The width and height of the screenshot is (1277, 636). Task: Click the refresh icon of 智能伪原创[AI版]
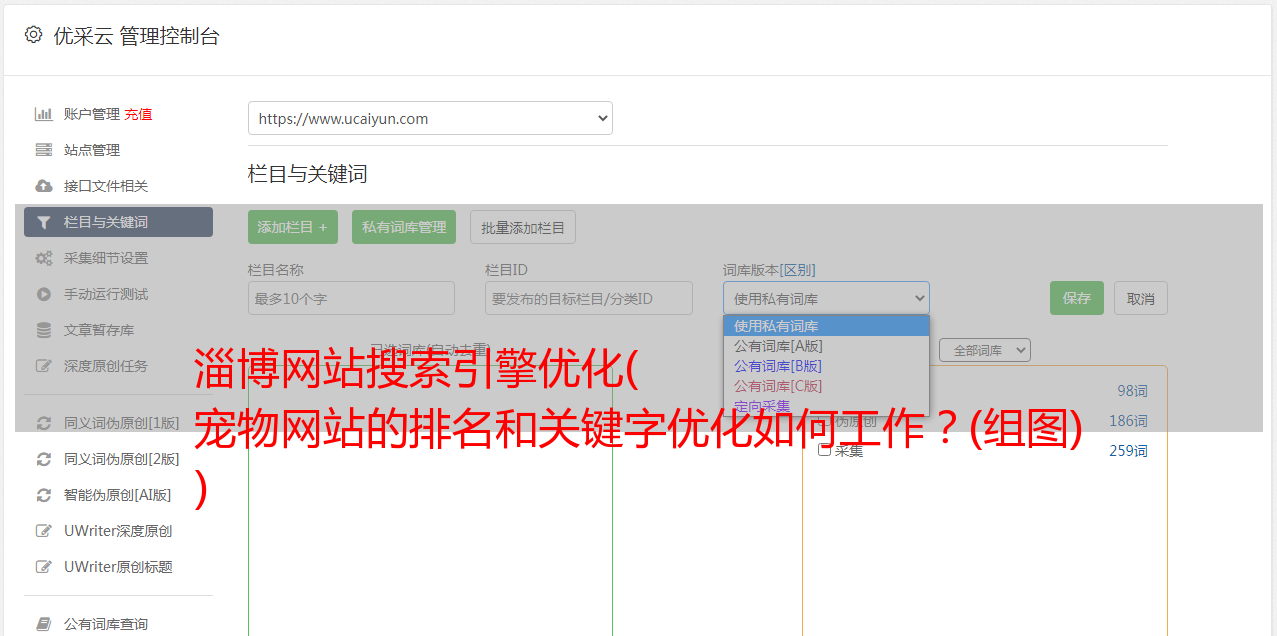point(43,495)
